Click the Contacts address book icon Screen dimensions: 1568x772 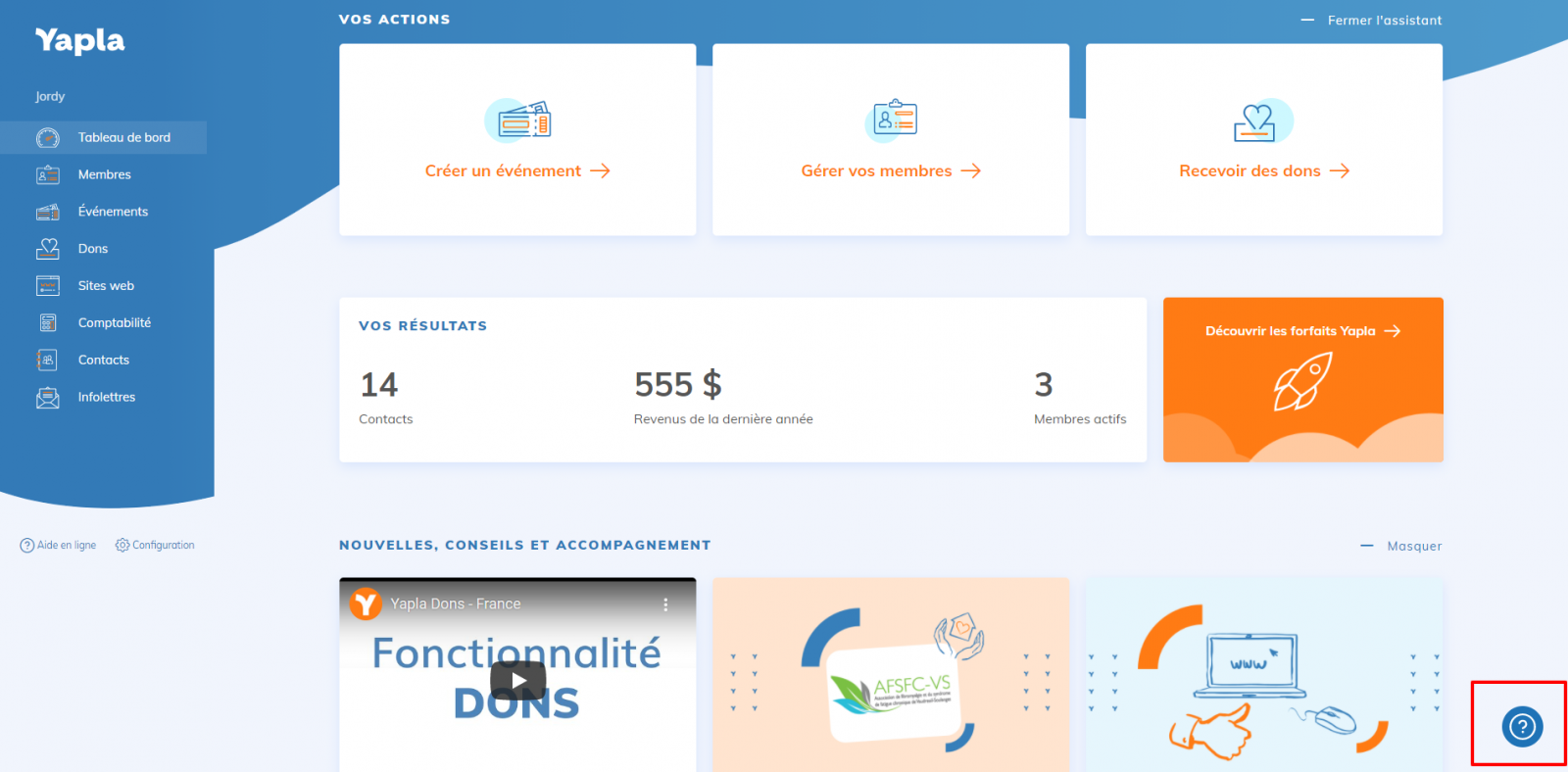pos(47,360)
